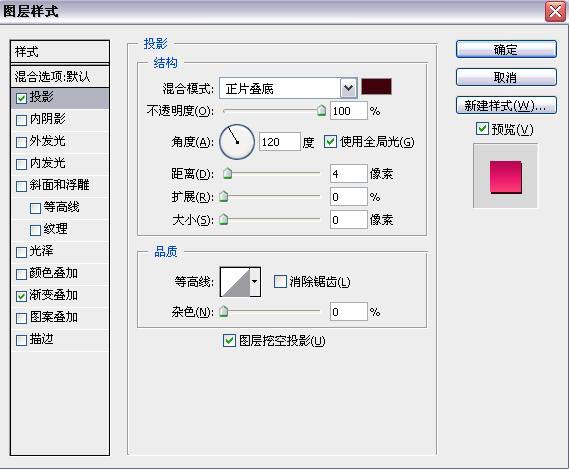
Task: Select the 投影 style row label
Action: coord(41,97)
